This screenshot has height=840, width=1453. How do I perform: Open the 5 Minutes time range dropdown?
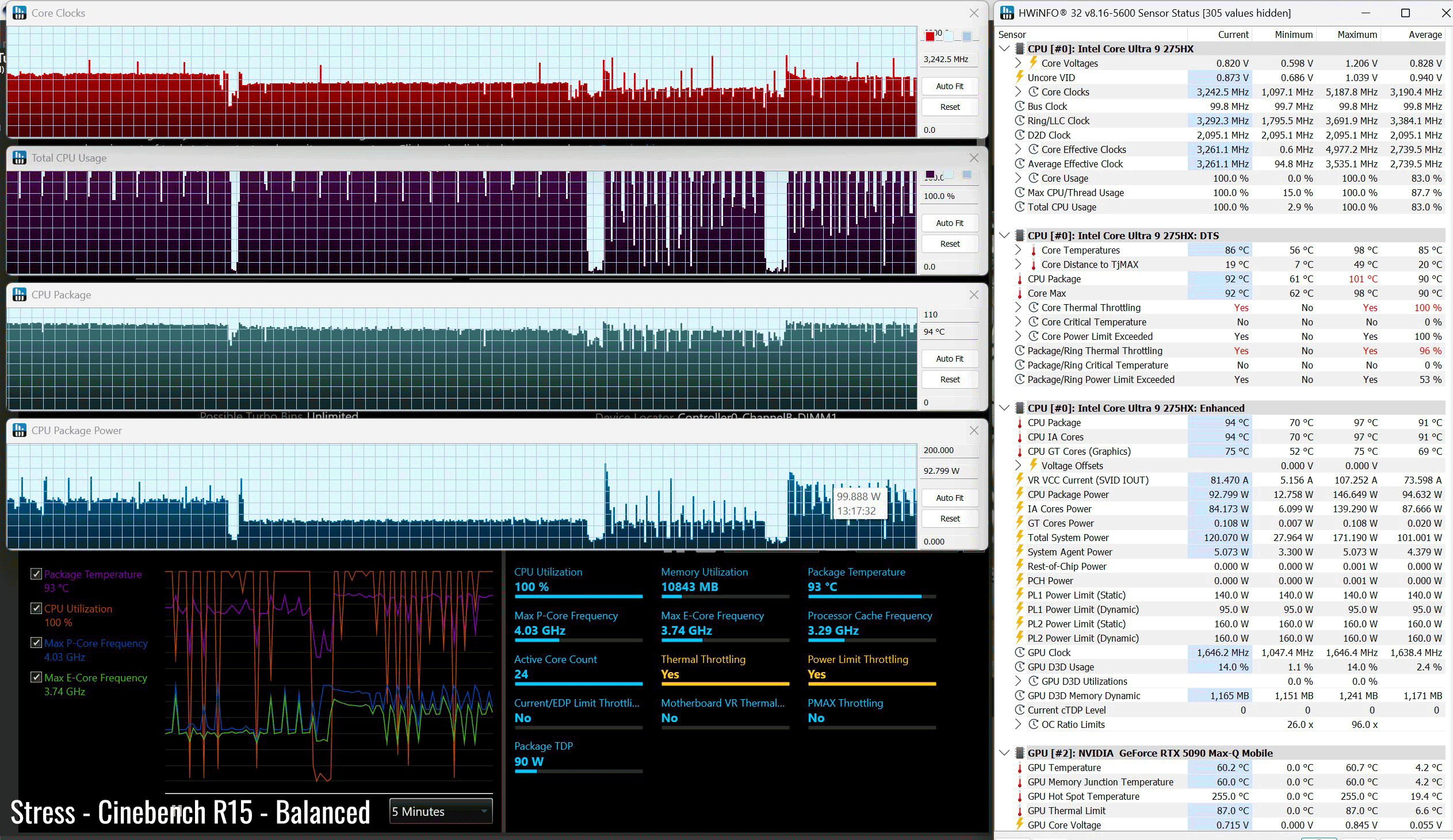tap(441, 811)
